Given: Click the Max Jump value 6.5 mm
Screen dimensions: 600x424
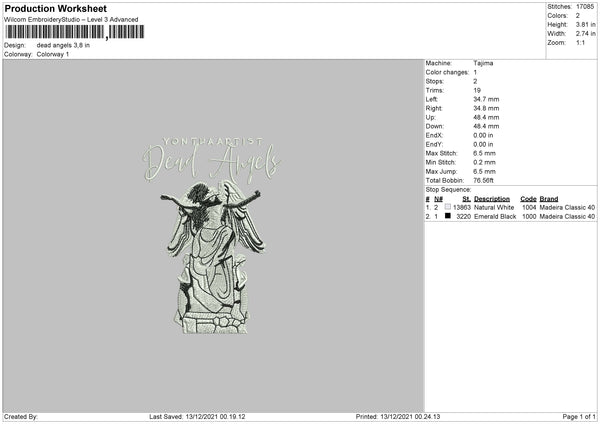Looking at the screenshot, I should 484,171.
